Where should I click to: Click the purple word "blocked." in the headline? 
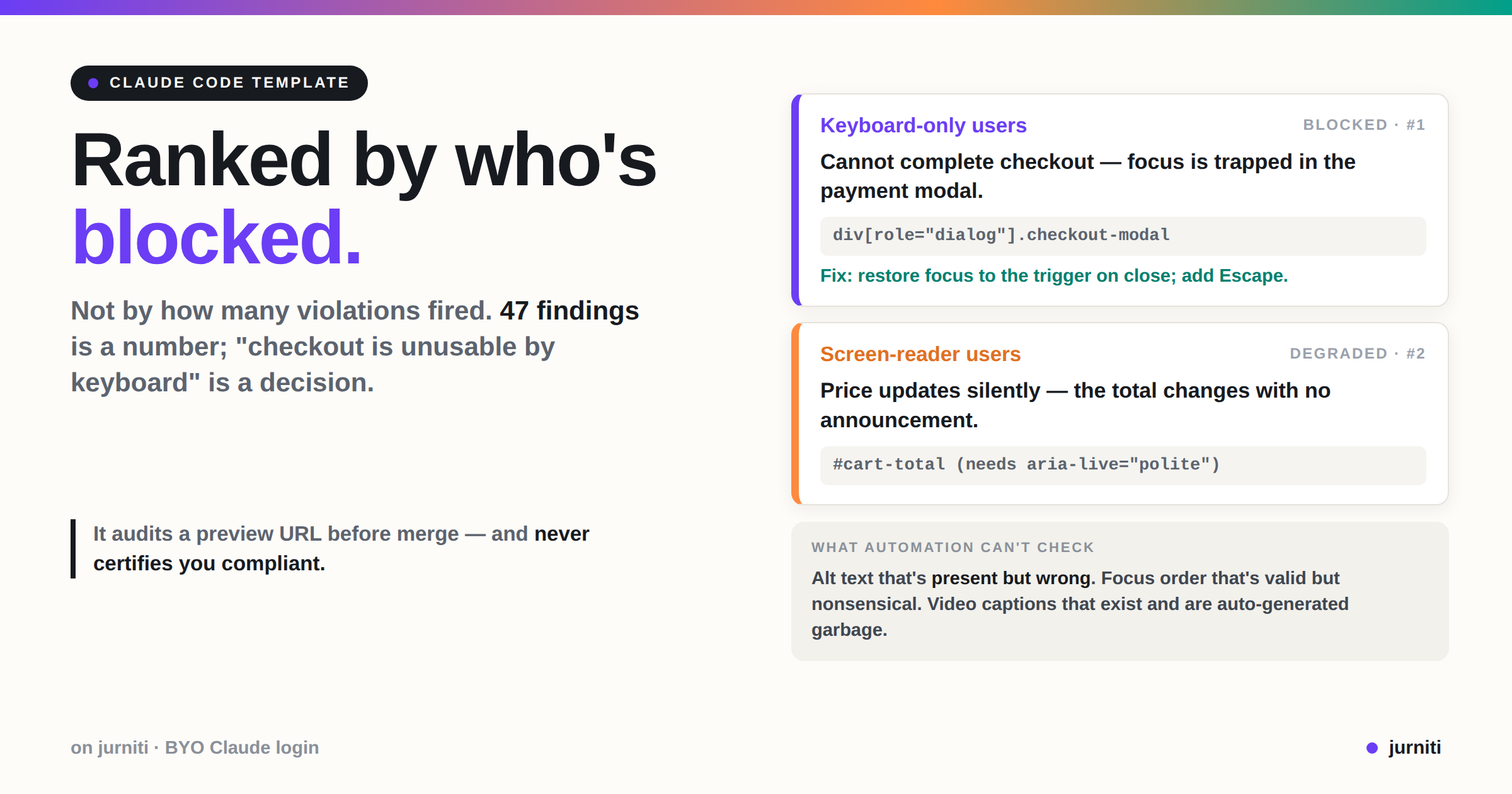point(217,238)
